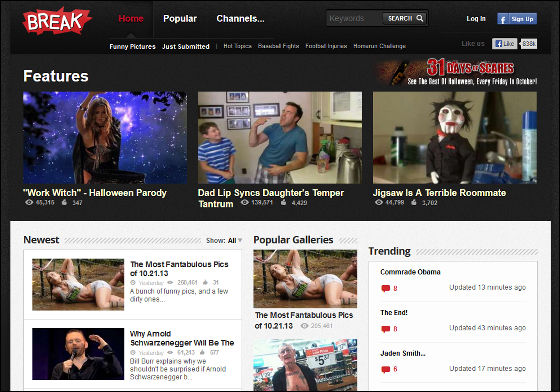Open the Popular tab
The height and width of the screenshot is (392, 560).
coord(180,19)
